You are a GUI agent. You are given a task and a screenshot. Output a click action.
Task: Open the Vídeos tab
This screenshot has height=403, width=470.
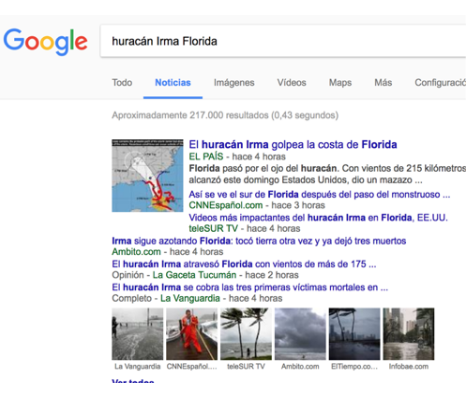tap(292, 83)
